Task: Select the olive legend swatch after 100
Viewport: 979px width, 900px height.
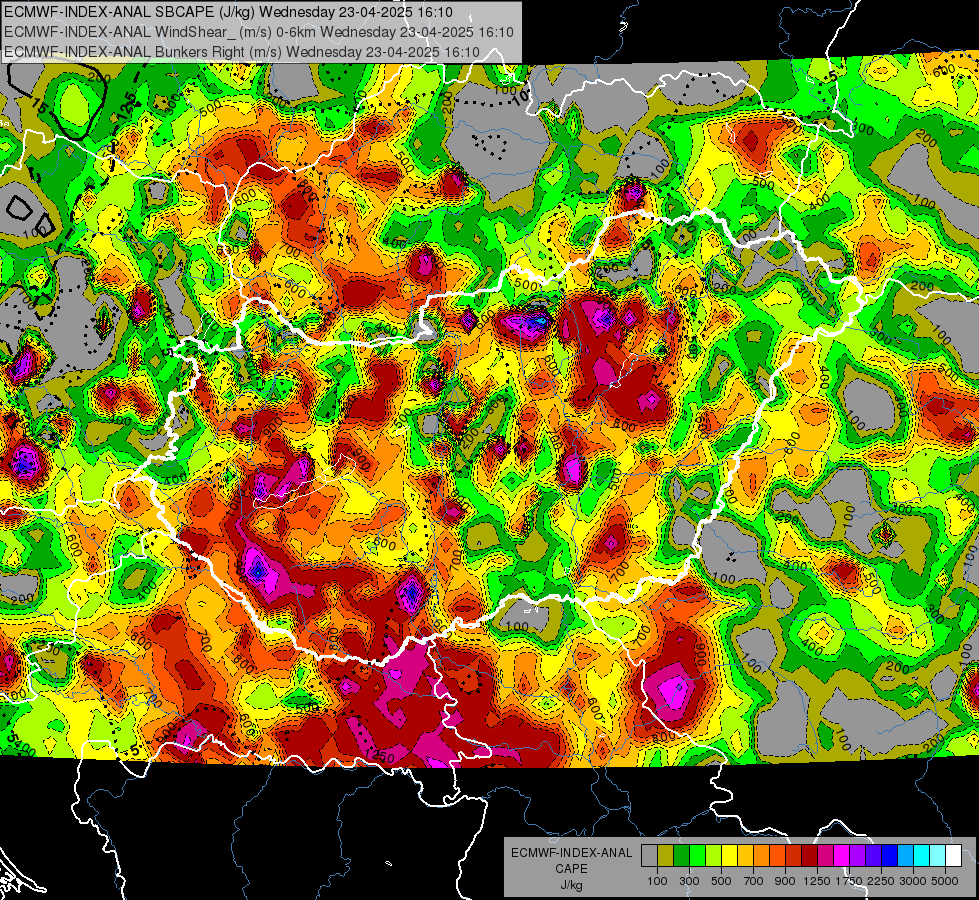Action: [666, 856]
